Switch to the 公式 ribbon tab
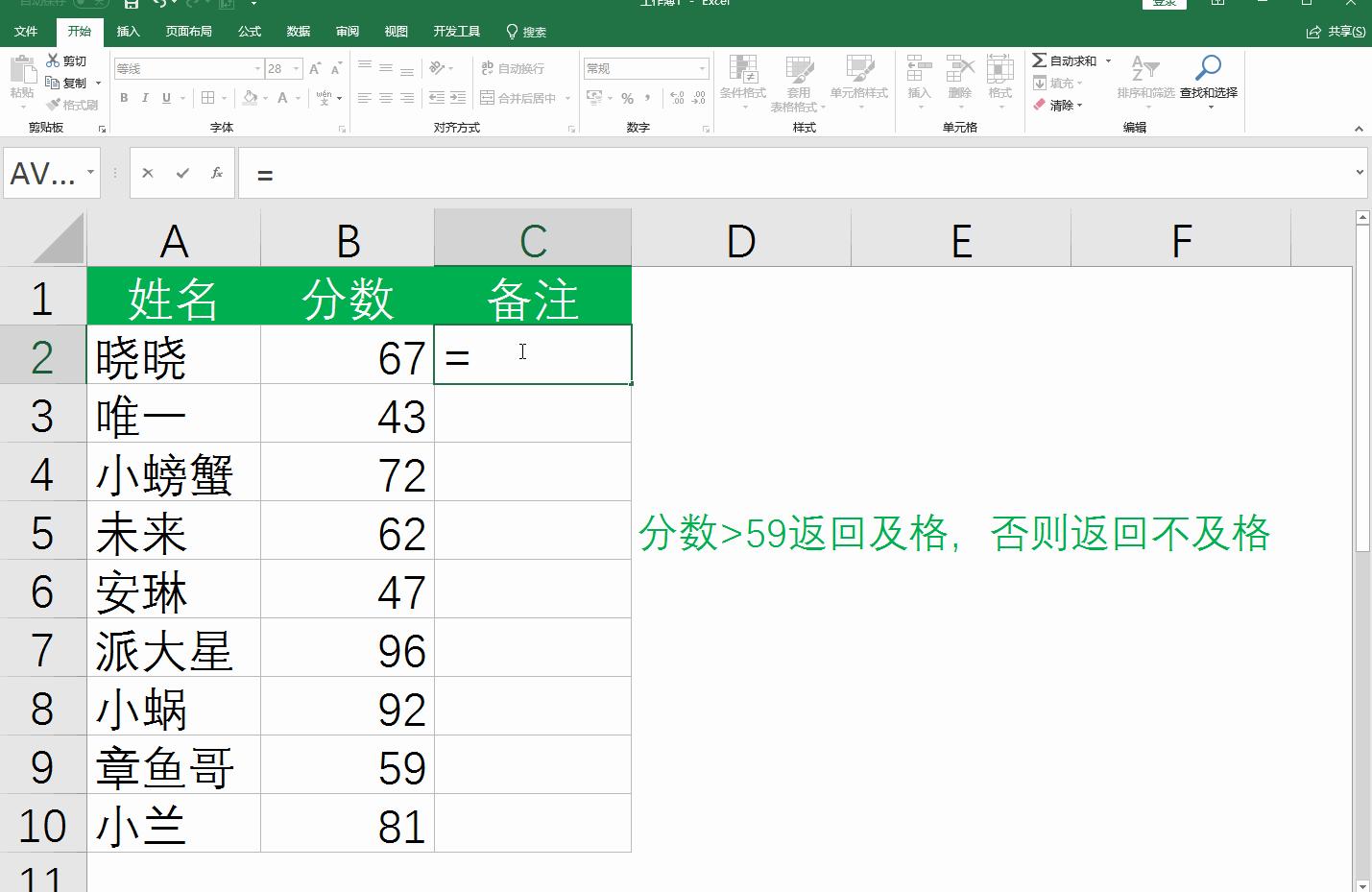 point(249,31)
